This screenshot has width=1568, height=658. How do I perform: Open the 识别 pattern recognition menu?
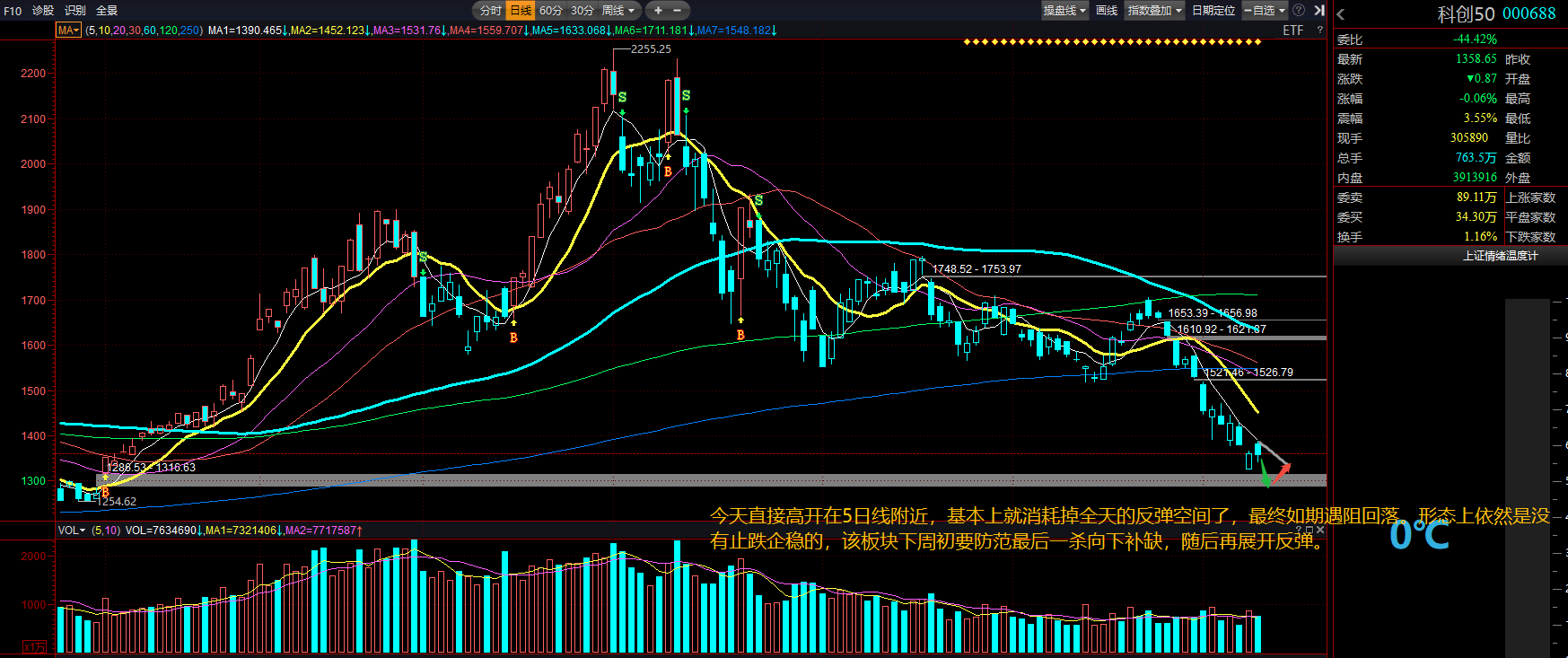pyautogui.click(x=75, y=11)
